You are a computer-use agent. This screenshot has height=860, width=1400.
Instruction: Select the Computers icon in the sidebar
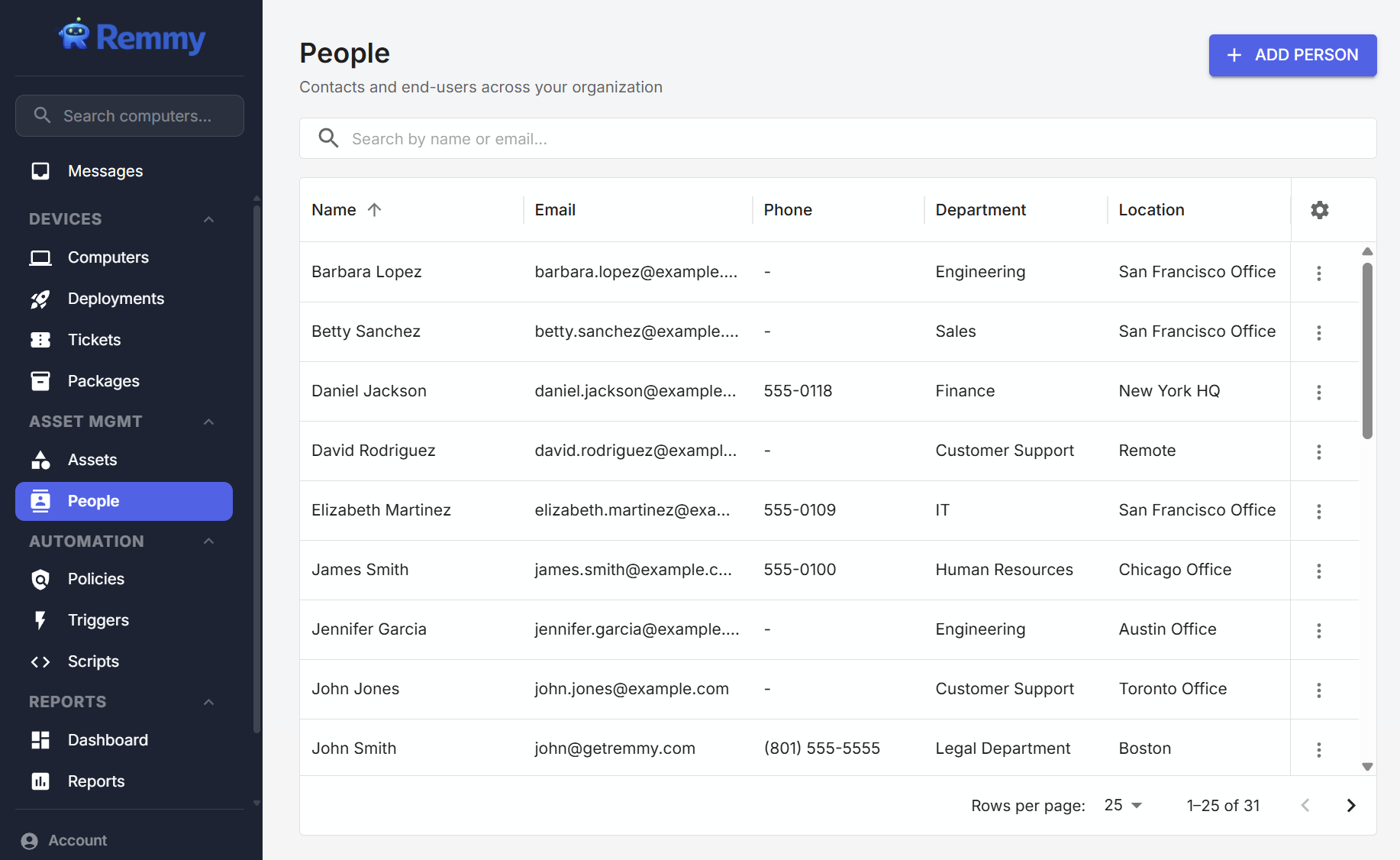point(40,257)
